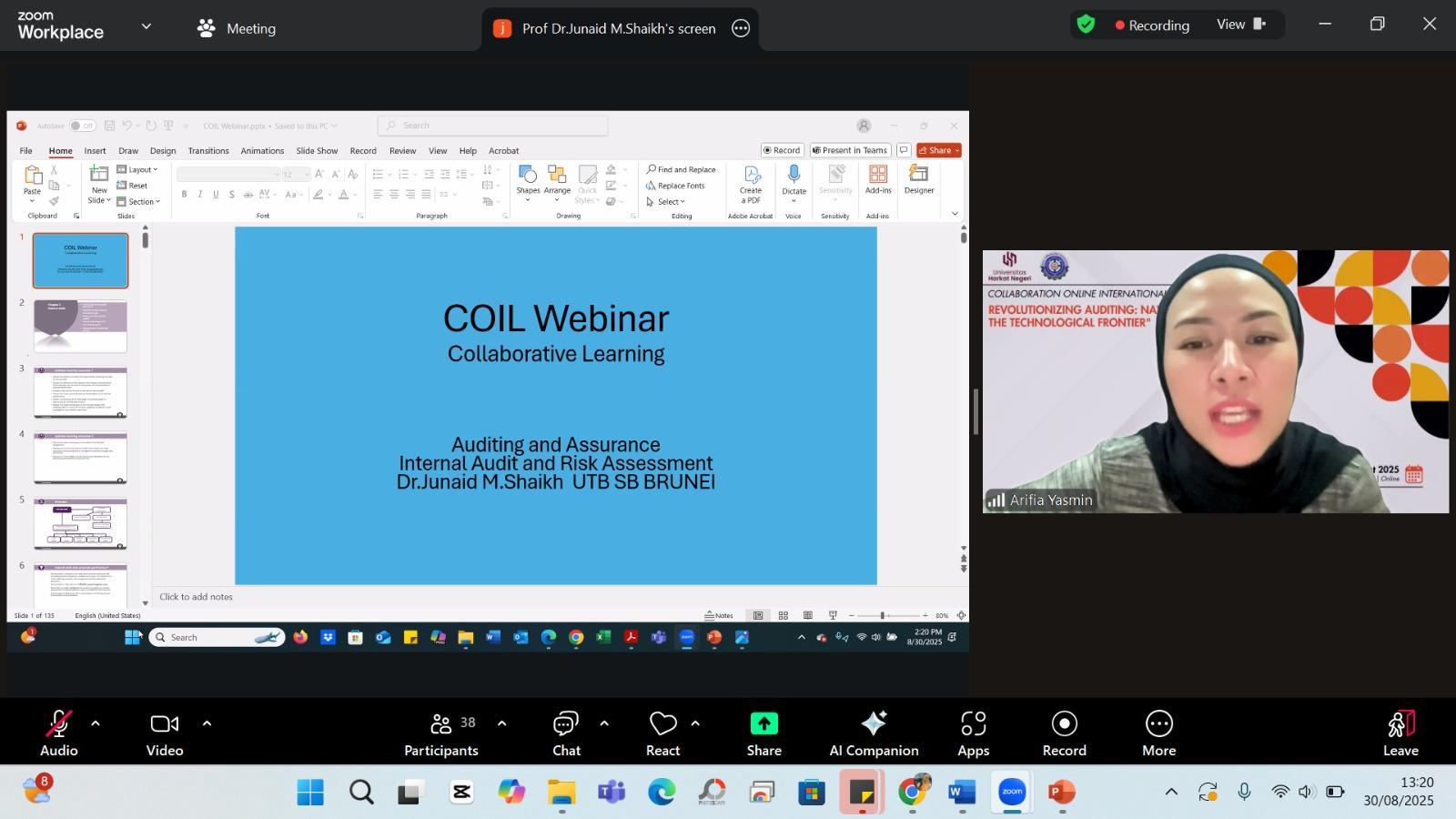
Task: Expand the video settings arrow
Action: [207, 723]
